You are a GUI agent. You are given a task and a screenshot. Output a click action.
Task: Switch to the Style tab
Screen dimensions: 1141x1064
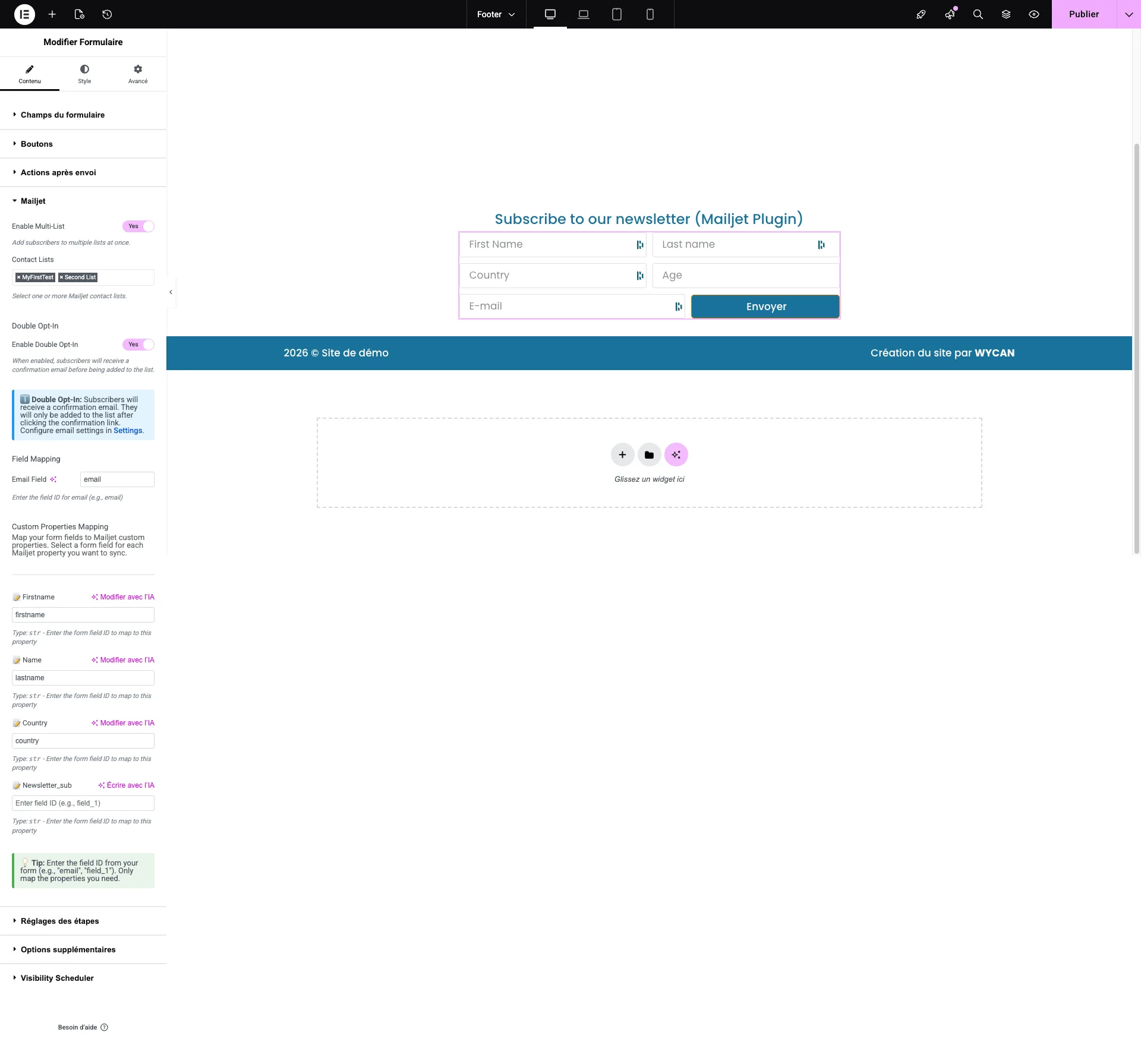click(84, 74)
